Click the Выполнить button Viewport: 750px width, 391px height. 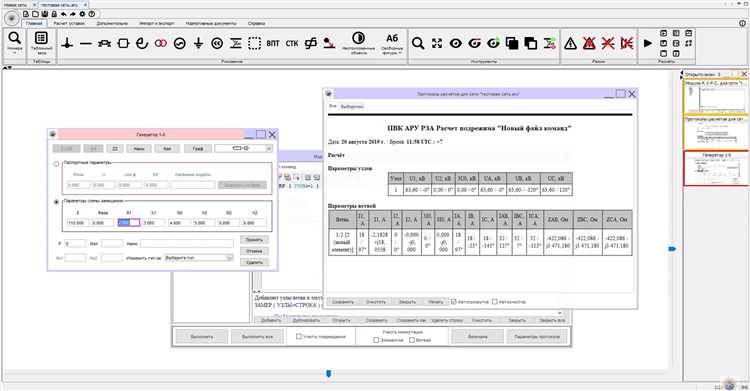point(201,336)
